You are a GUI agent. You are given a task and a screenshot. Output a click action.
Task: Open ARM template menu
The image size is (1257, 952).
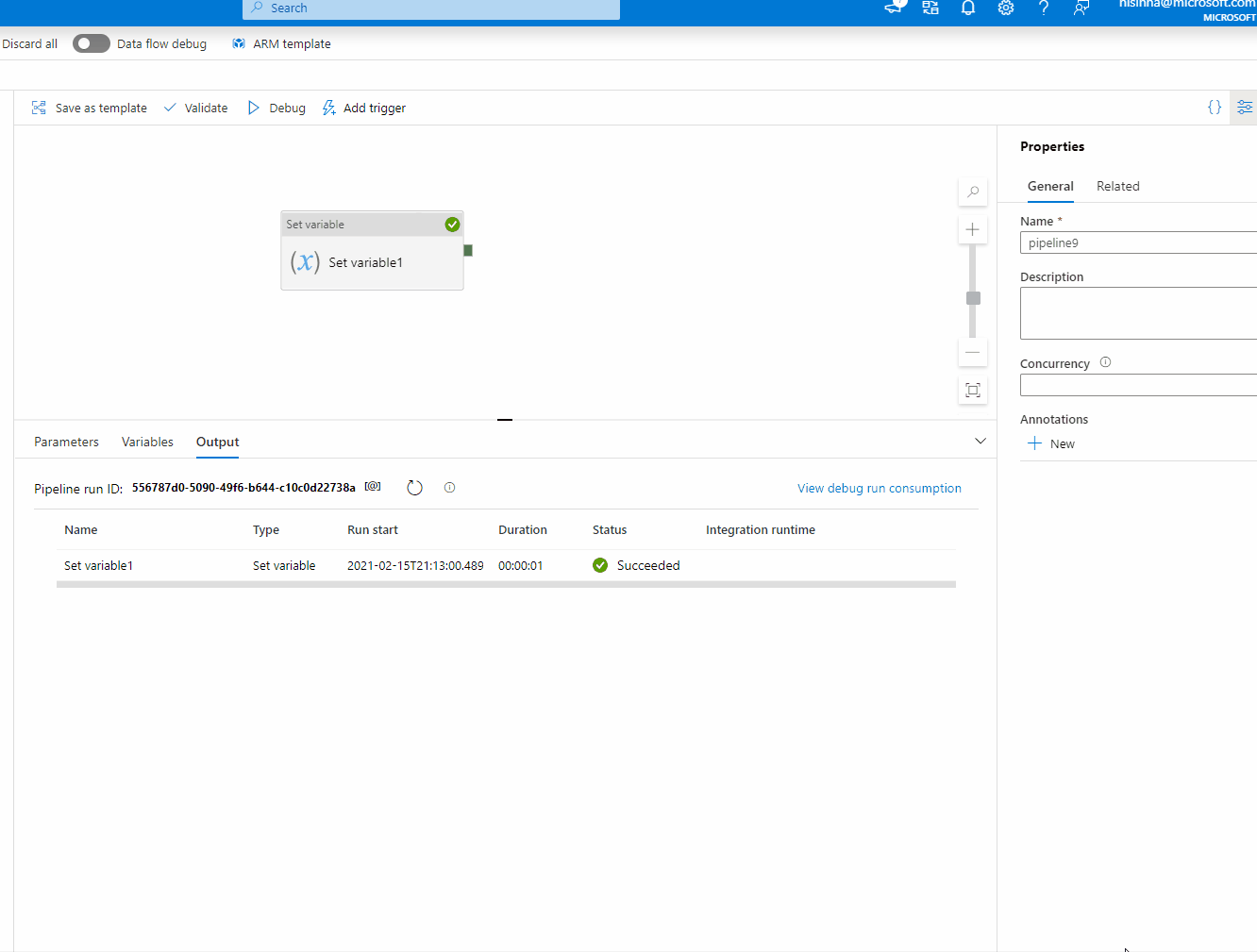point(281,44)
